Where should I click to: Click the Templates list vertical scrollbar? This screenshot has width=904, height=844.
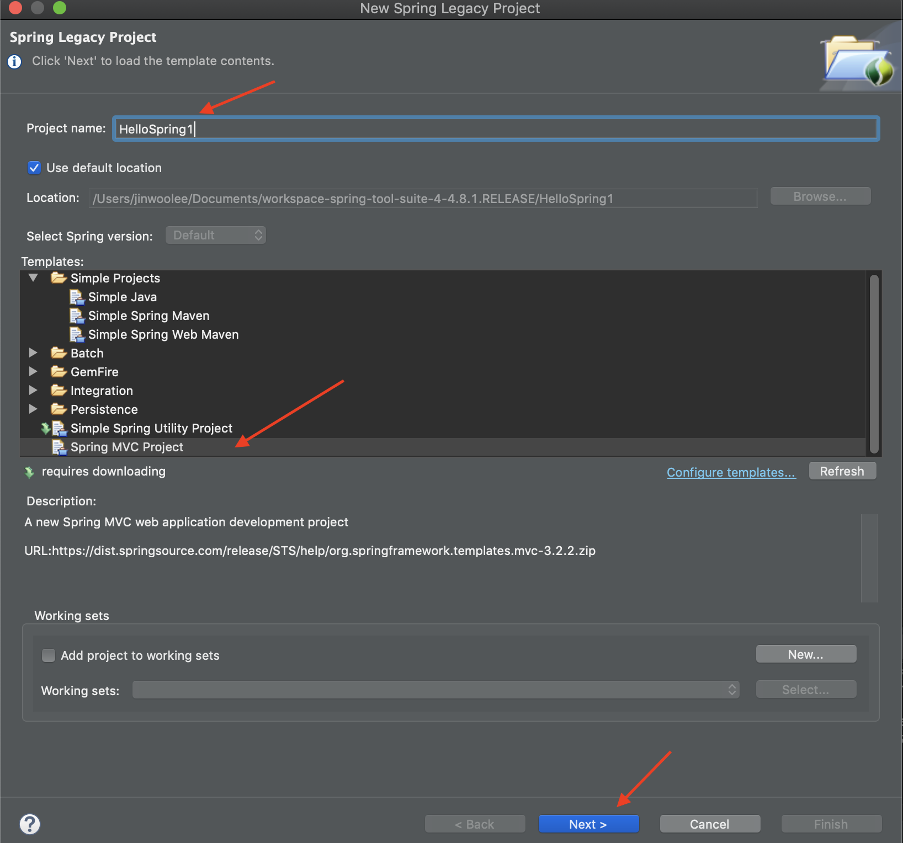point(874,364)
